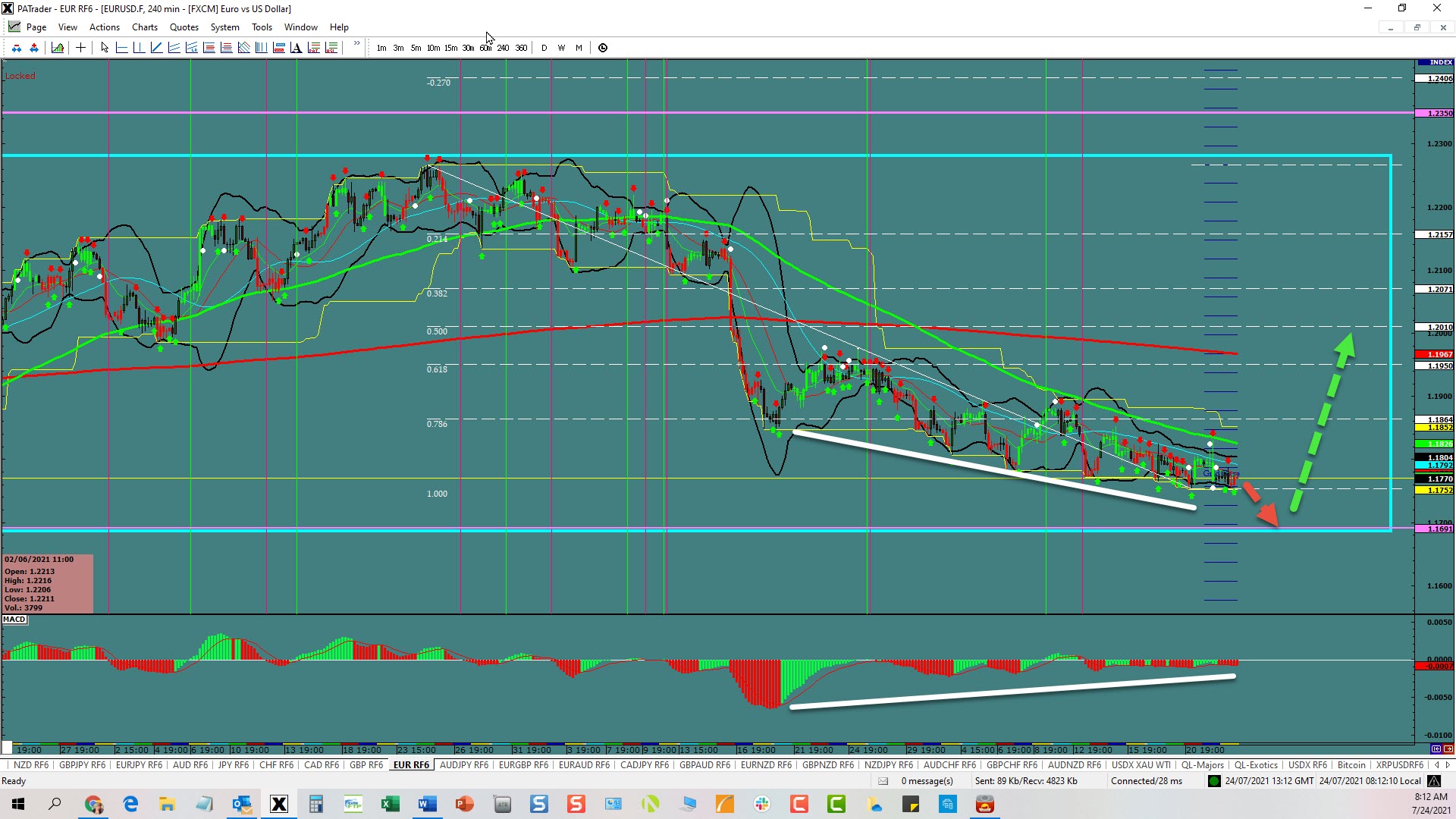Select the horizontal line drawing tool
Viewport: 1456px width, 819px height.
pos(121,48)
